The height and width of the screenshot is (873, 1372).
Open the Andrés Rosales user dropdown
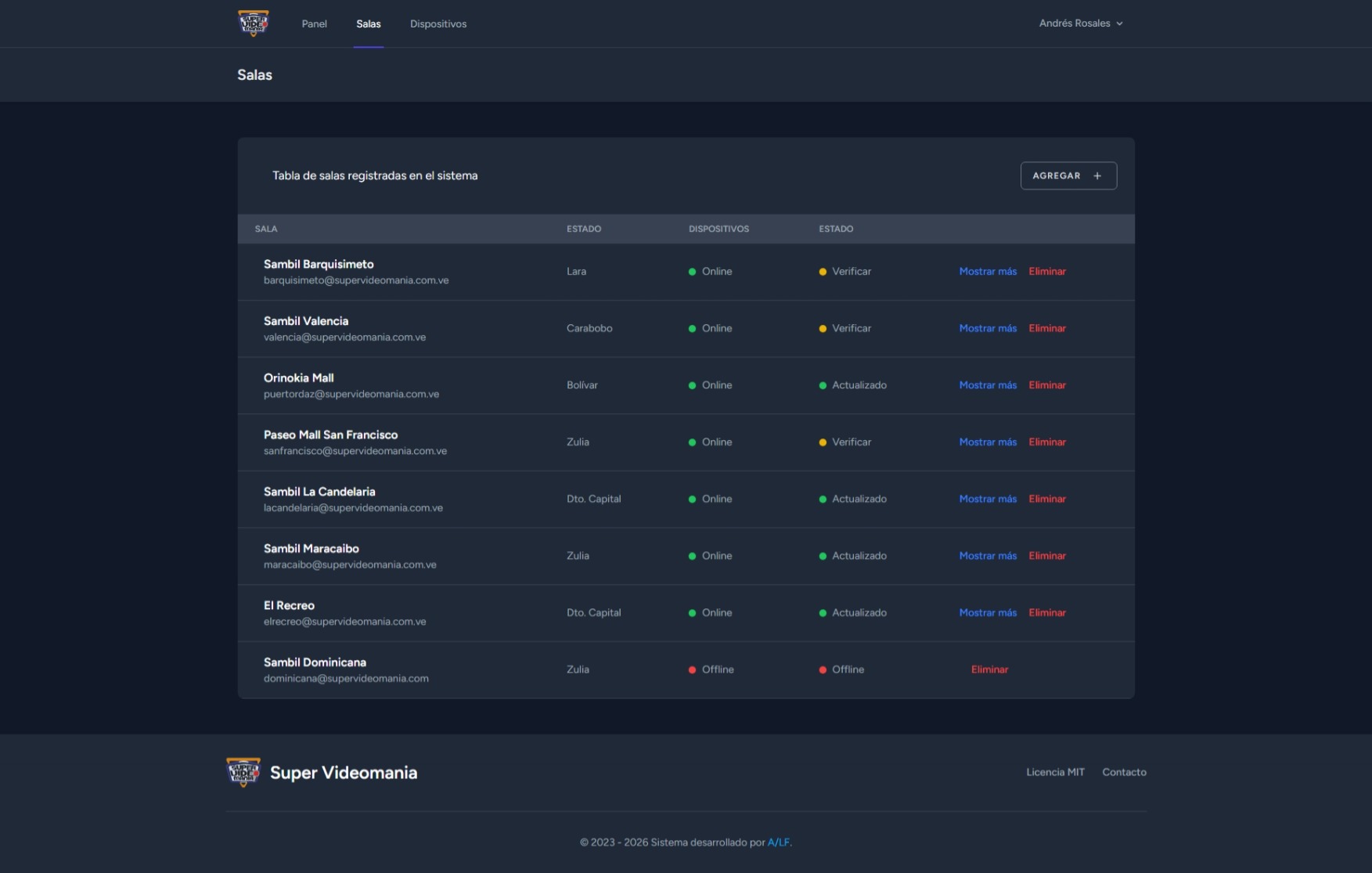[1081, 23]
